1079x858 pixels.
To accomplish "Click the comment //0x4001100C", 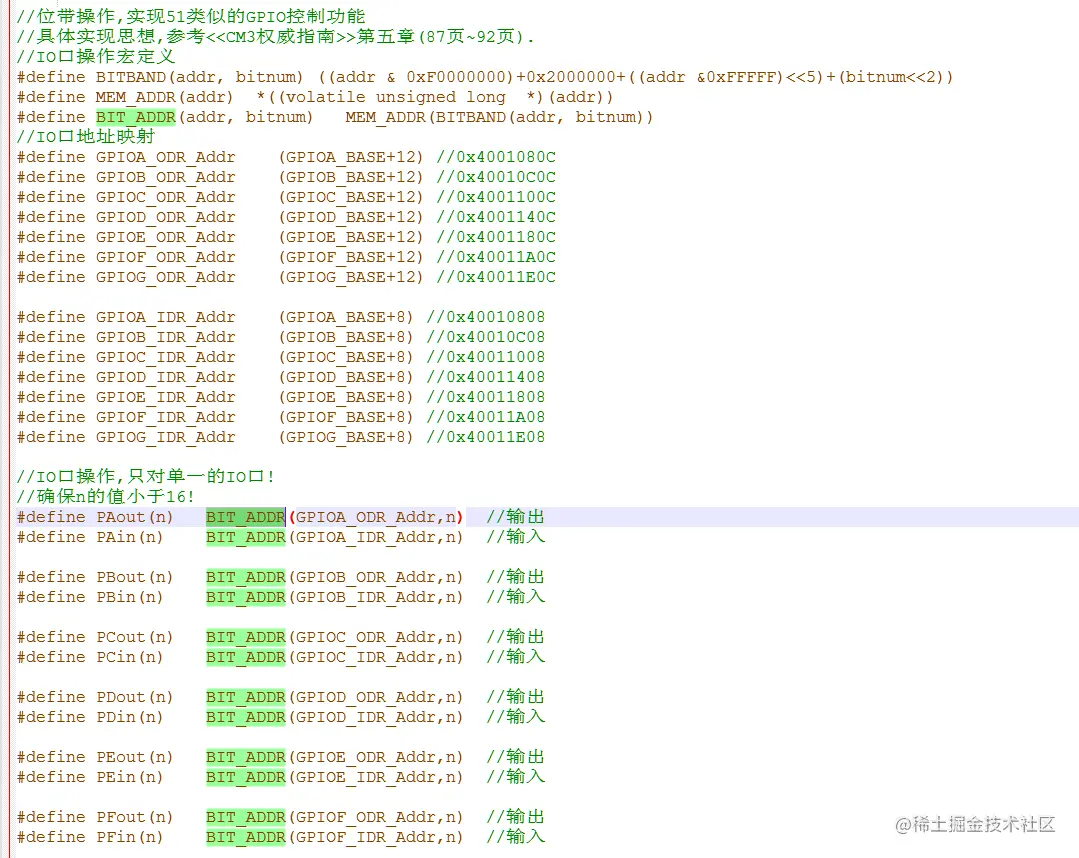I will [x=495, y=197].
